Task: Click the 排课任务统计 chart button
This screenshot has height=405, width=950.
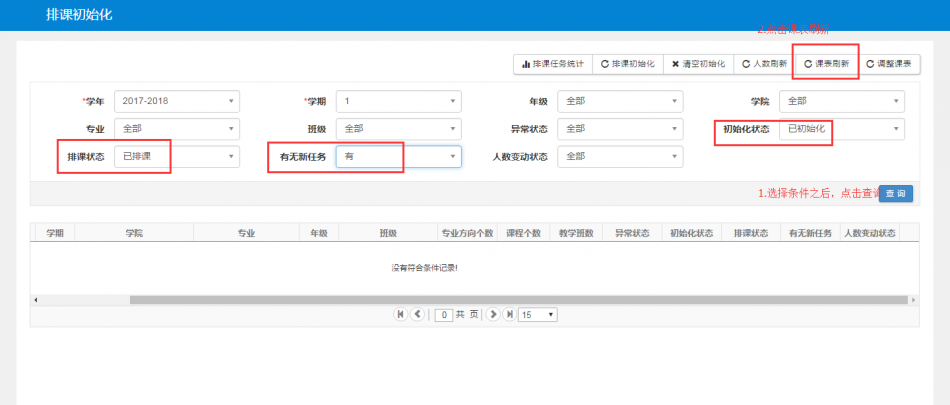Action: point(553,64)
